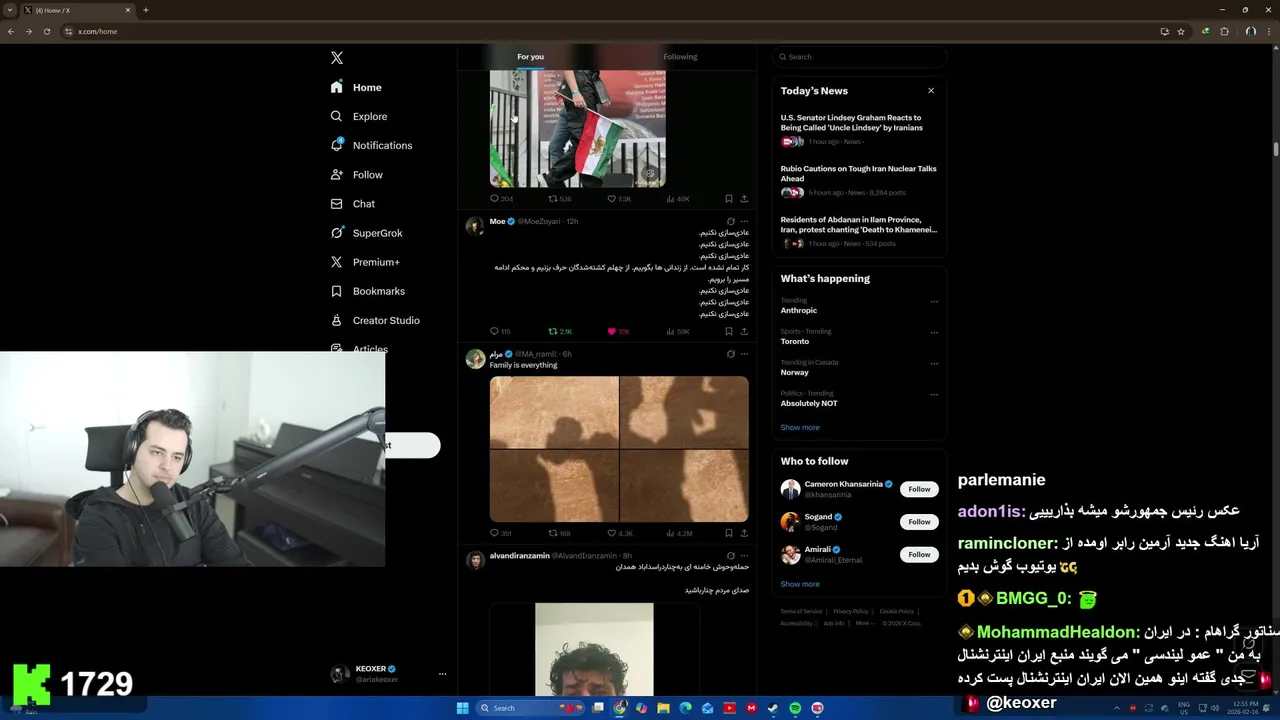This screenshot has height=720, width=1280.
Task: Open SuperGrok in sidebar
Action: point(366,233)
